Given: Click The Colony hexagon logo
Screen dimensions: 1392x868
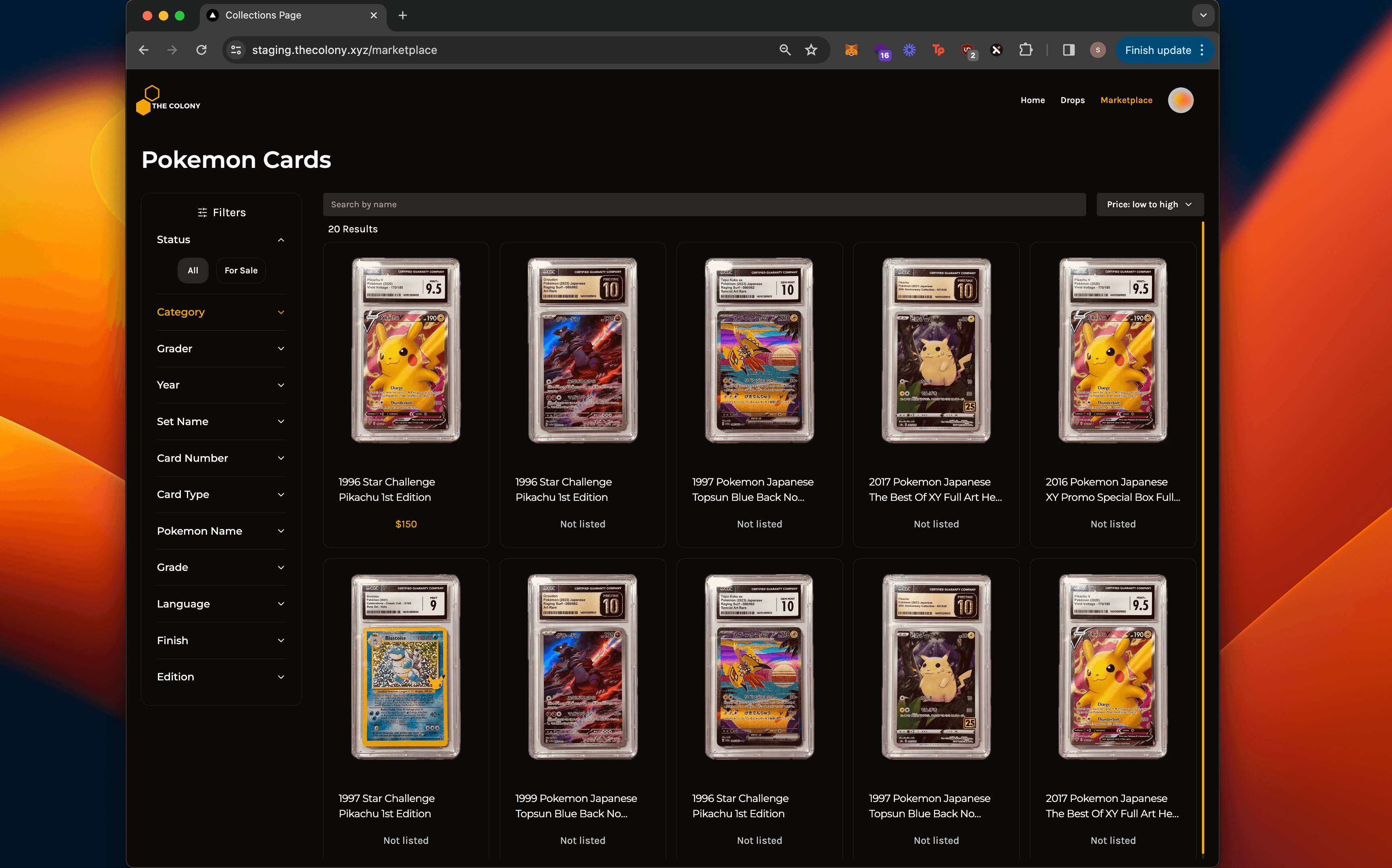Looking at the screenshot, I should (168, 101).
